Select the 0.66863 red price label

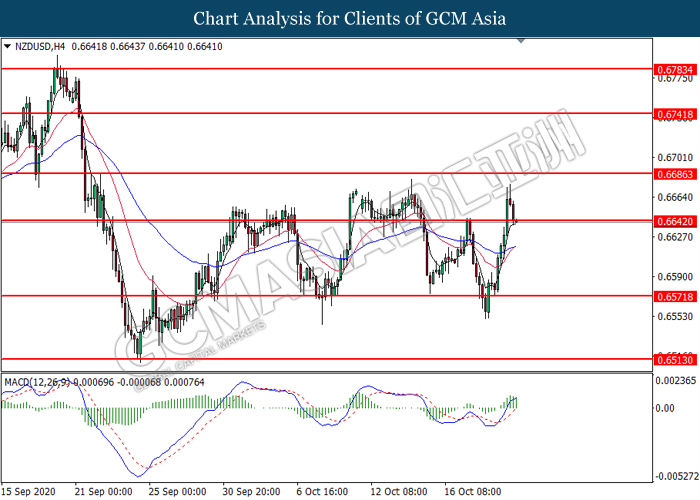pyautogui.click(x=675, y=174)
